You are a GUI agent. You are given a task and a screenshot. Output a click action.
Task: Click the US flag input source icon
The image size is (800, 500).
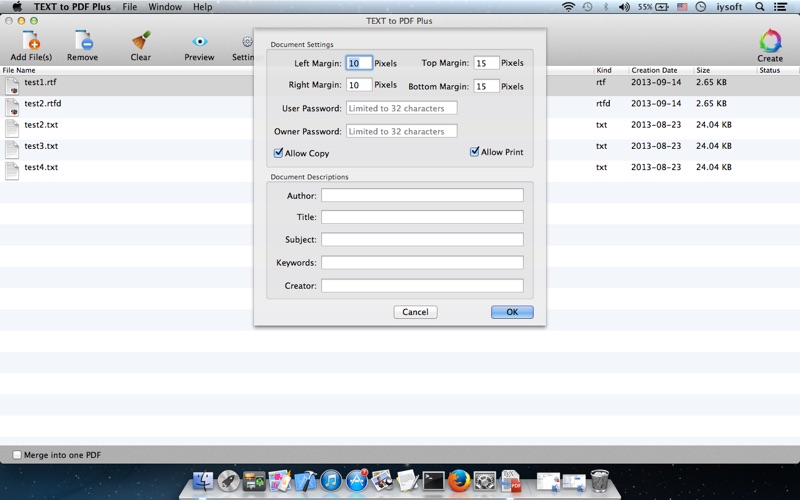pyautogui.click(x=682, y=7)
